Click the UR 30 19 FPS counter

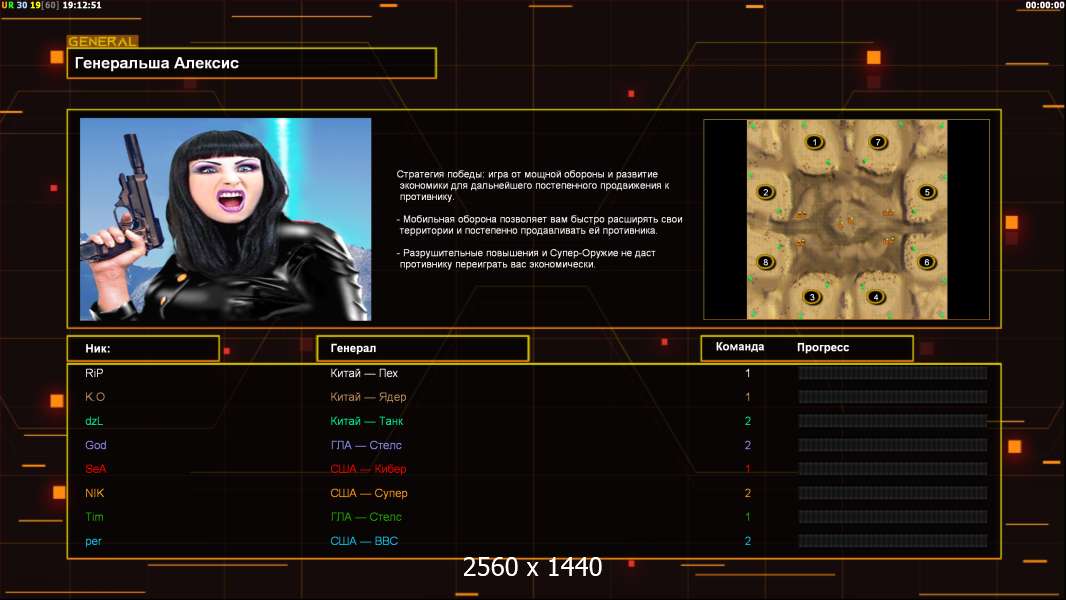30,5
